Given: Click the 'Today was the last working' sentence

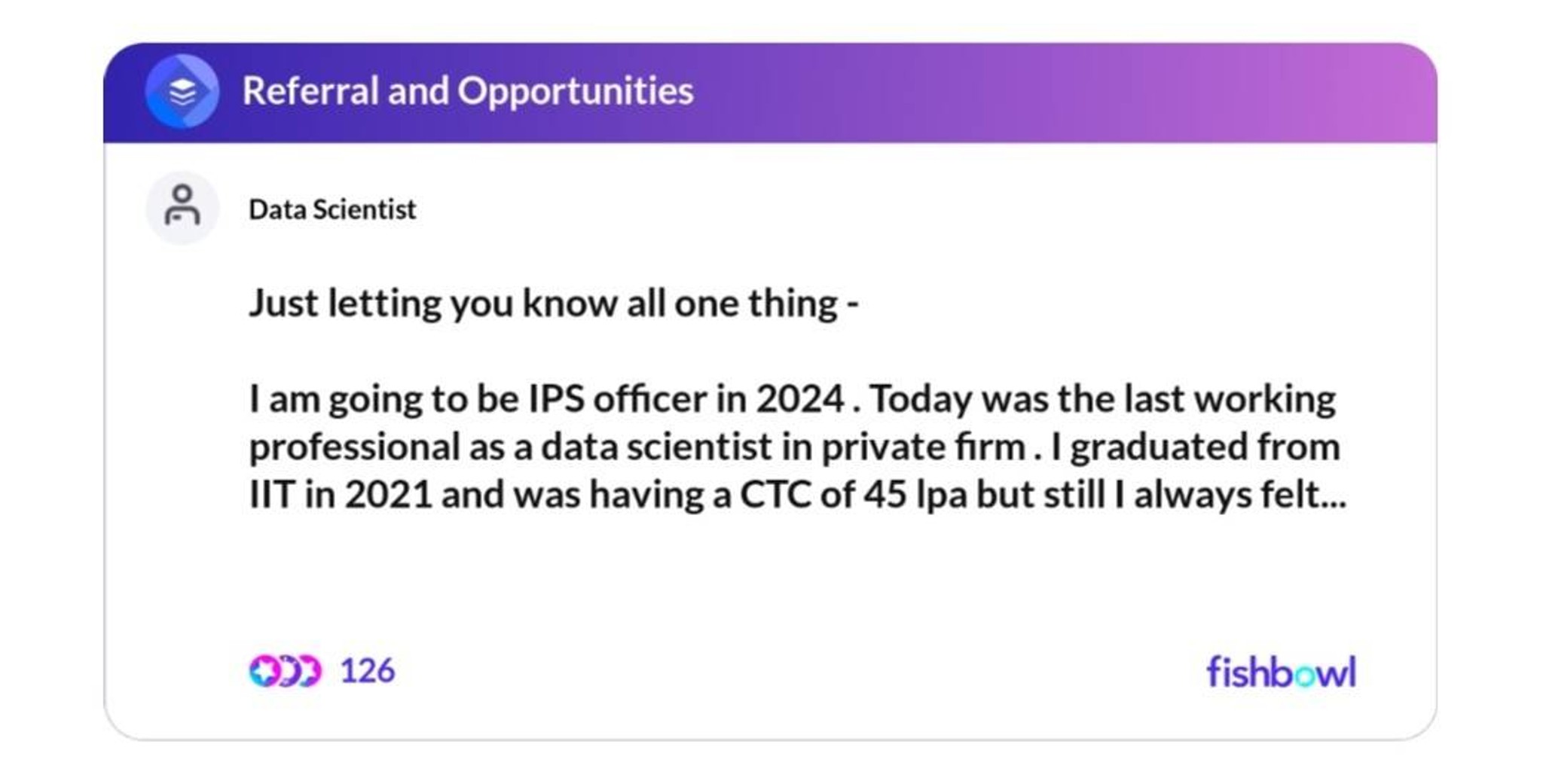Looking at the screenshot, I should (1103, 398).
